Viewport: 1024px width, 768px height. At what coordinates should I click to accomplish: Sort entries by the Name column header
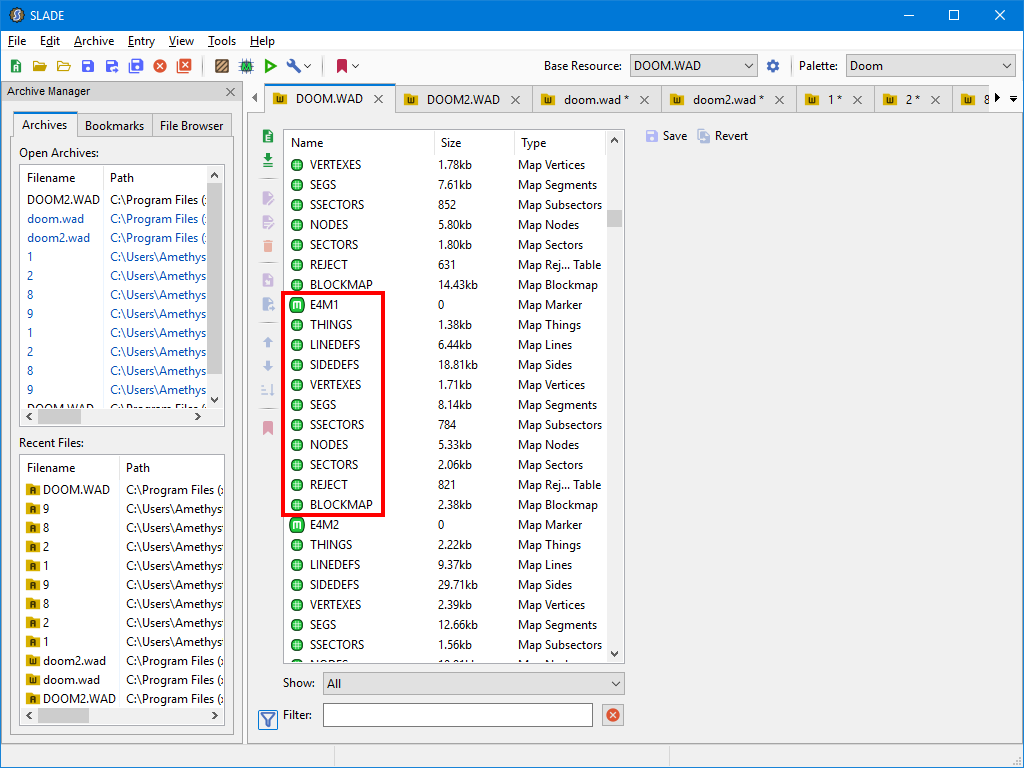pyautogui.click(x=359, y=143)
